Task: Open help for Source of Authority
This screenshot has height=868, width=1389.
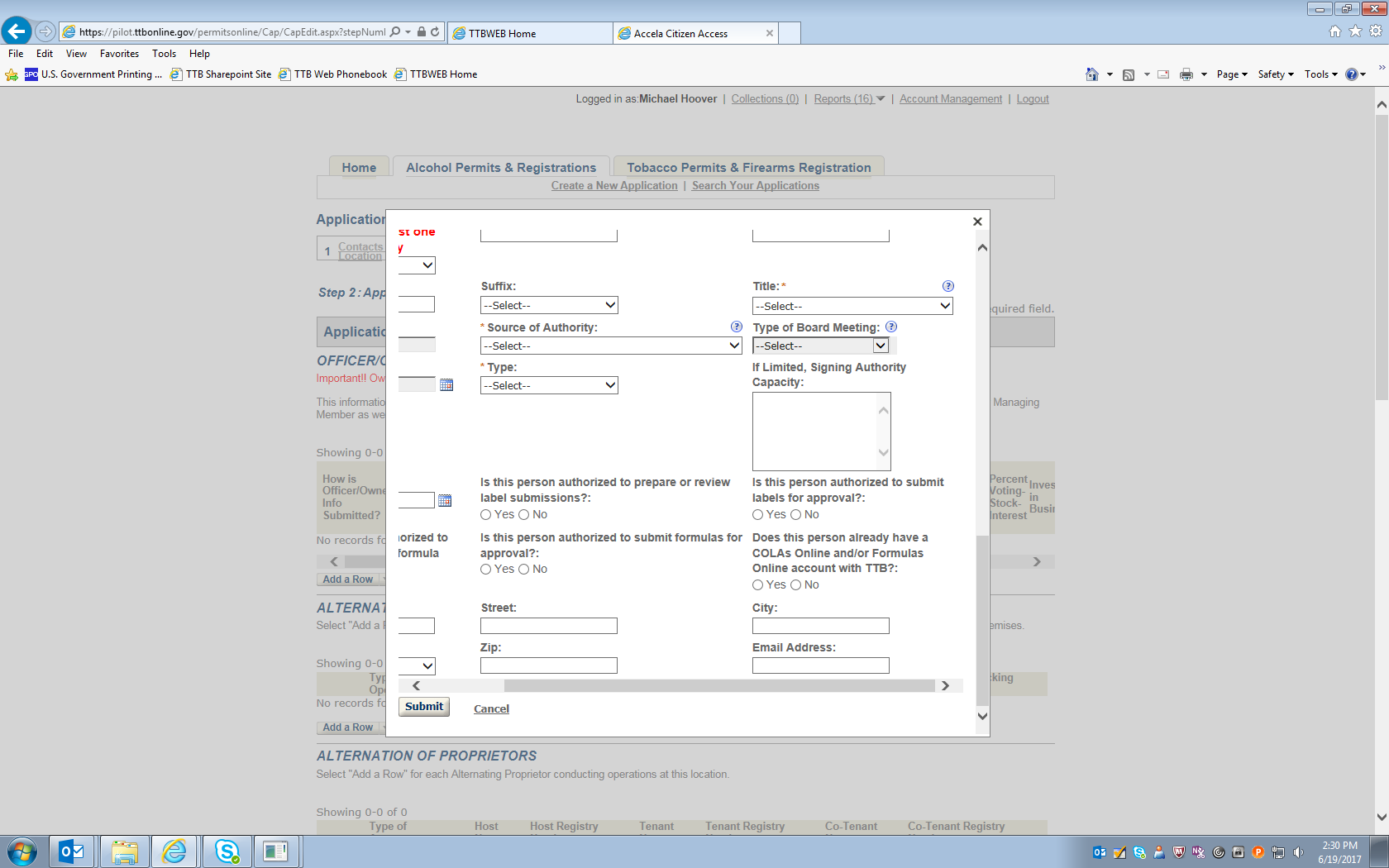Action: coord(736,327)
